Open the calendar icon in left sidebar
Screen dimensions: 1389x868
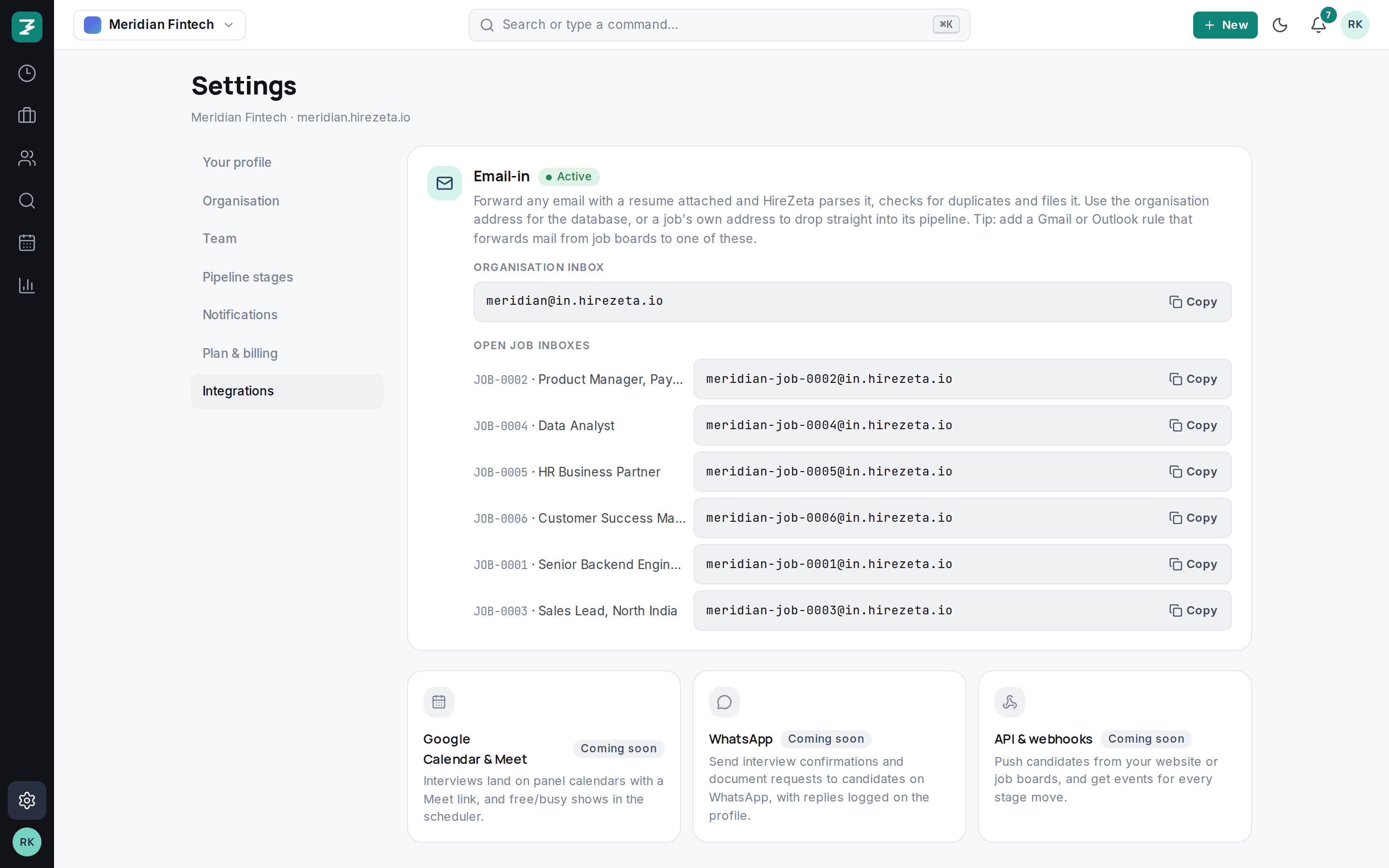[x=27, y=243]
